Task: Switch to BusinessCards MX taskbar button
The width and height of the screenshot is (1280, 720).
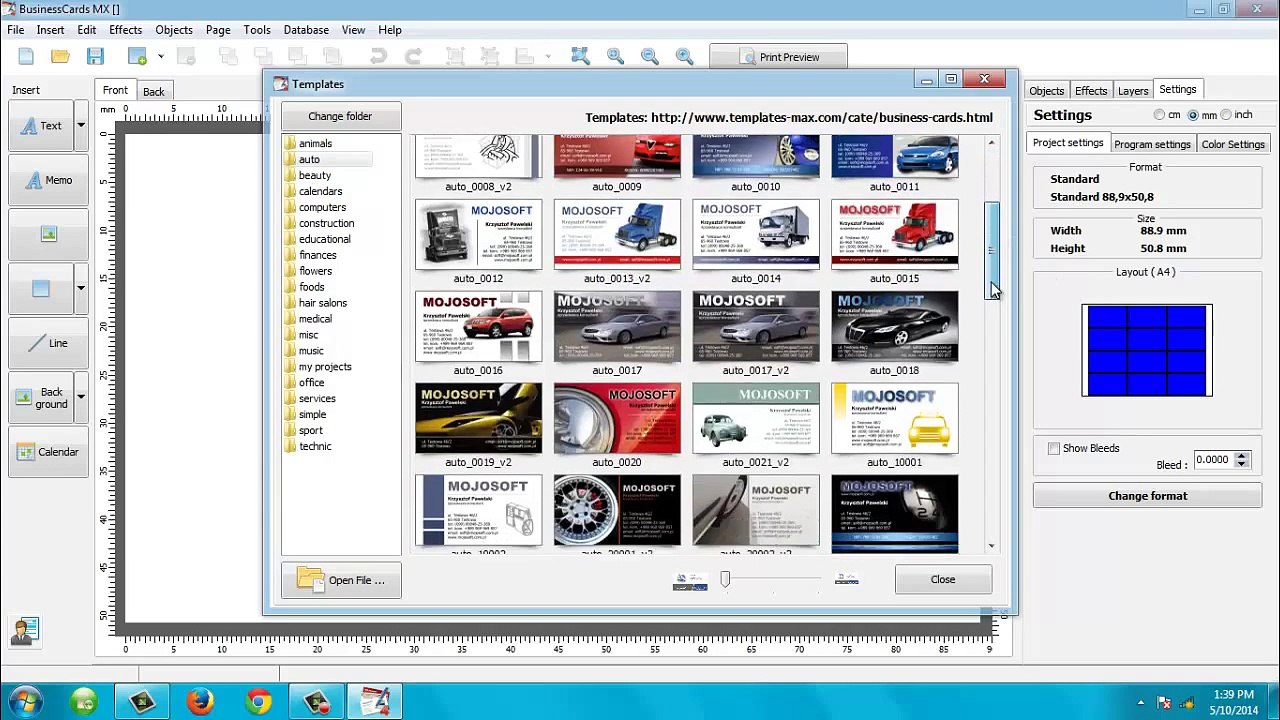Action: pyautogui.click(x=375, y=701)
